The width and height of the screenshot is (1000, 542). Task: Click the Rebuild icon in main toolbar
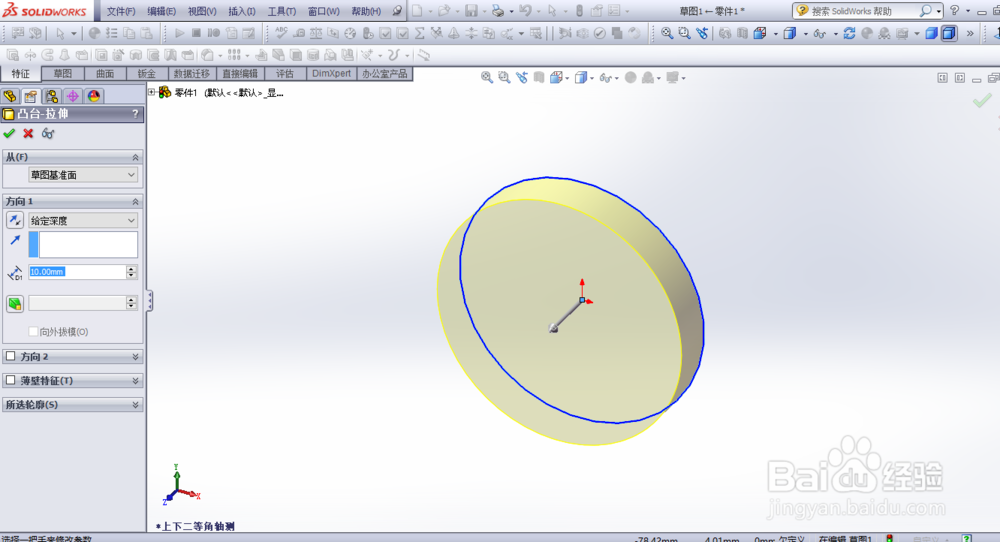849,33
